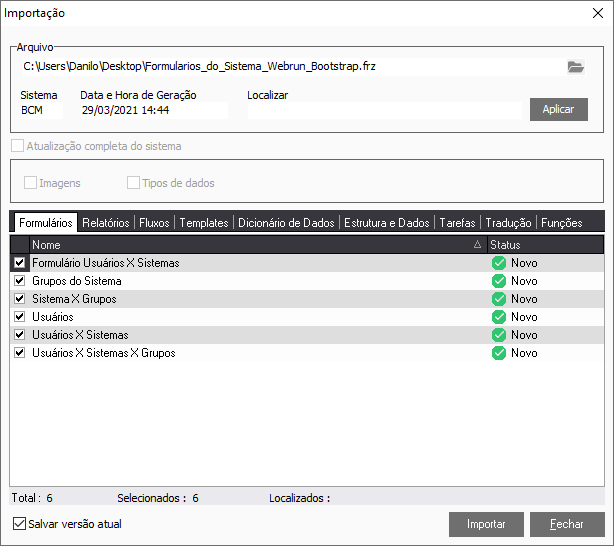
Task: Click the Aplicar button
Action: 558,109
